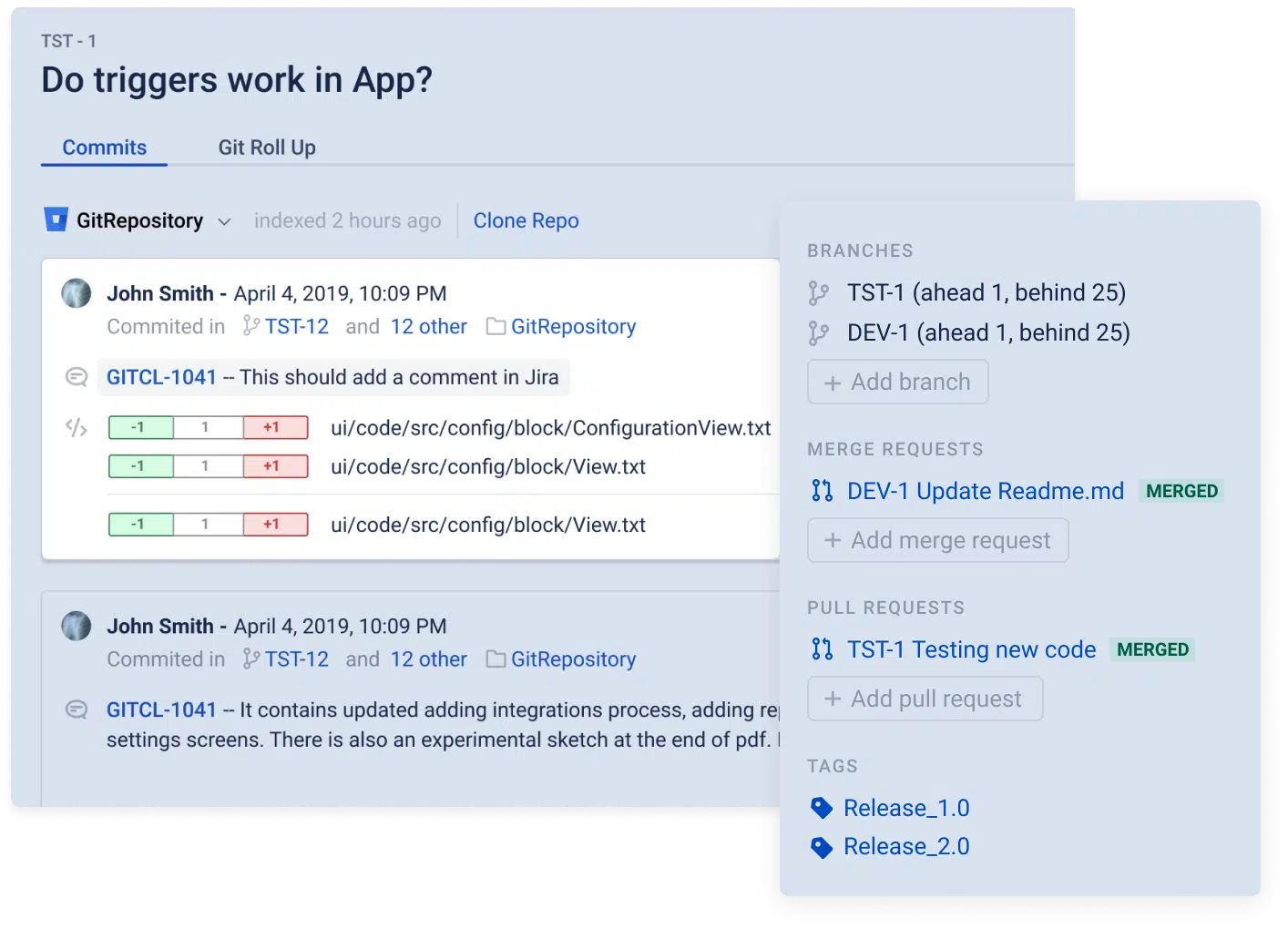This screenshot has width=1288, height=929.
Task: Click branch icon next to DEV-1 branch
Action: tap(818, 333)
